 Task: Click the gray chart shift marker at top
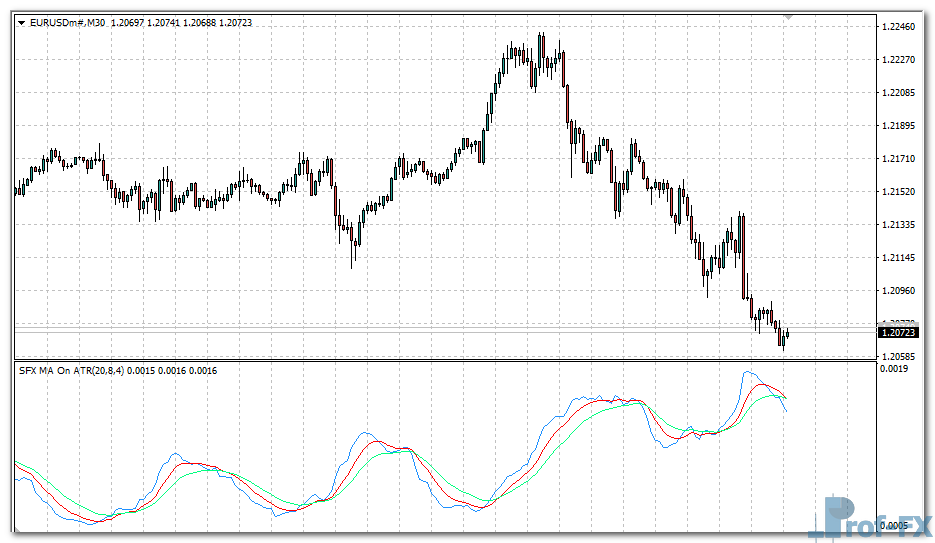[789, 17]
